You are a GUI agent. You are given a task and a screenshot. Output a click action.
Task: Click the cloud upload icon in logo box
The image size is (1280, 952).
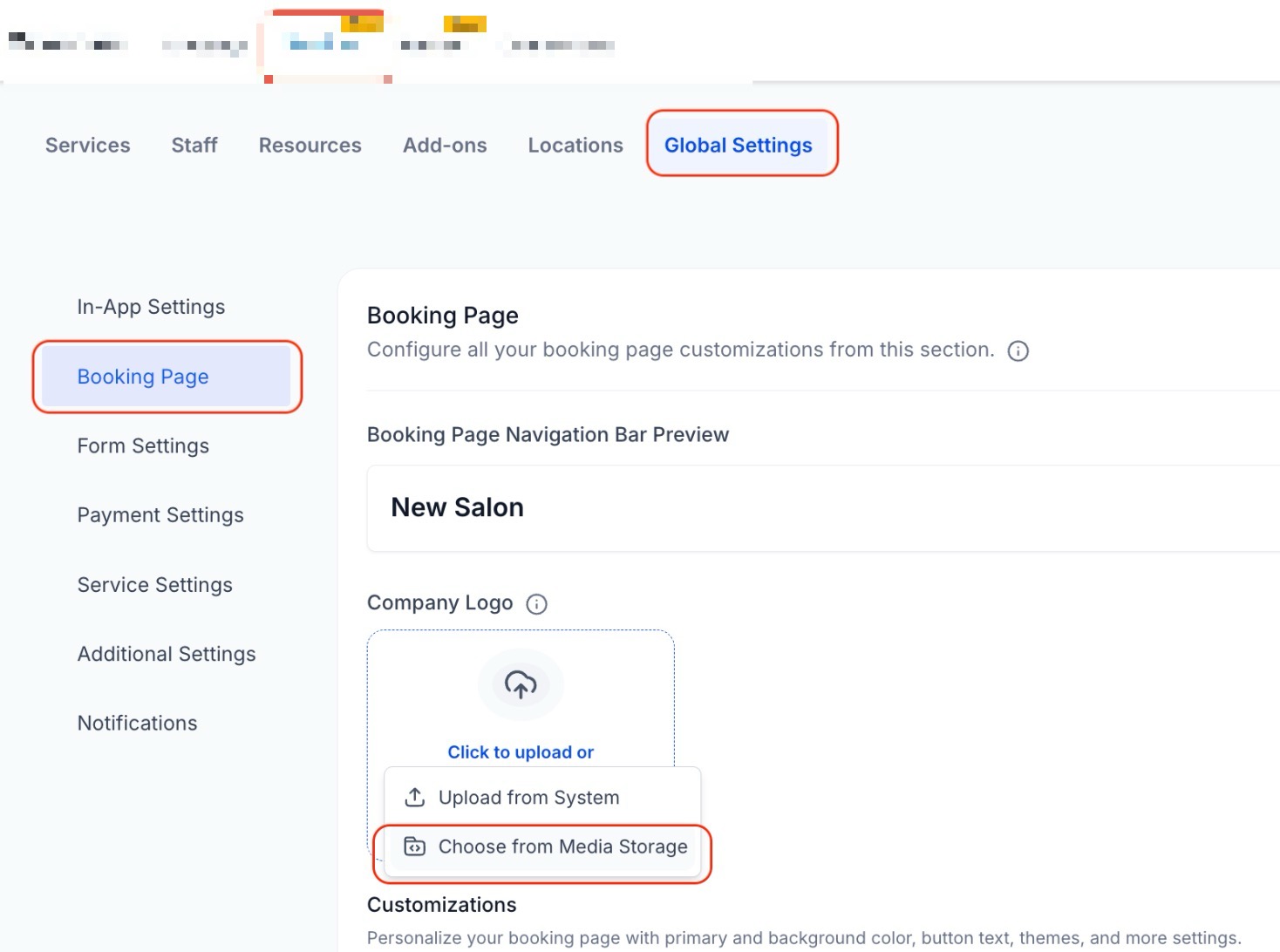click(x=521, y=685)
